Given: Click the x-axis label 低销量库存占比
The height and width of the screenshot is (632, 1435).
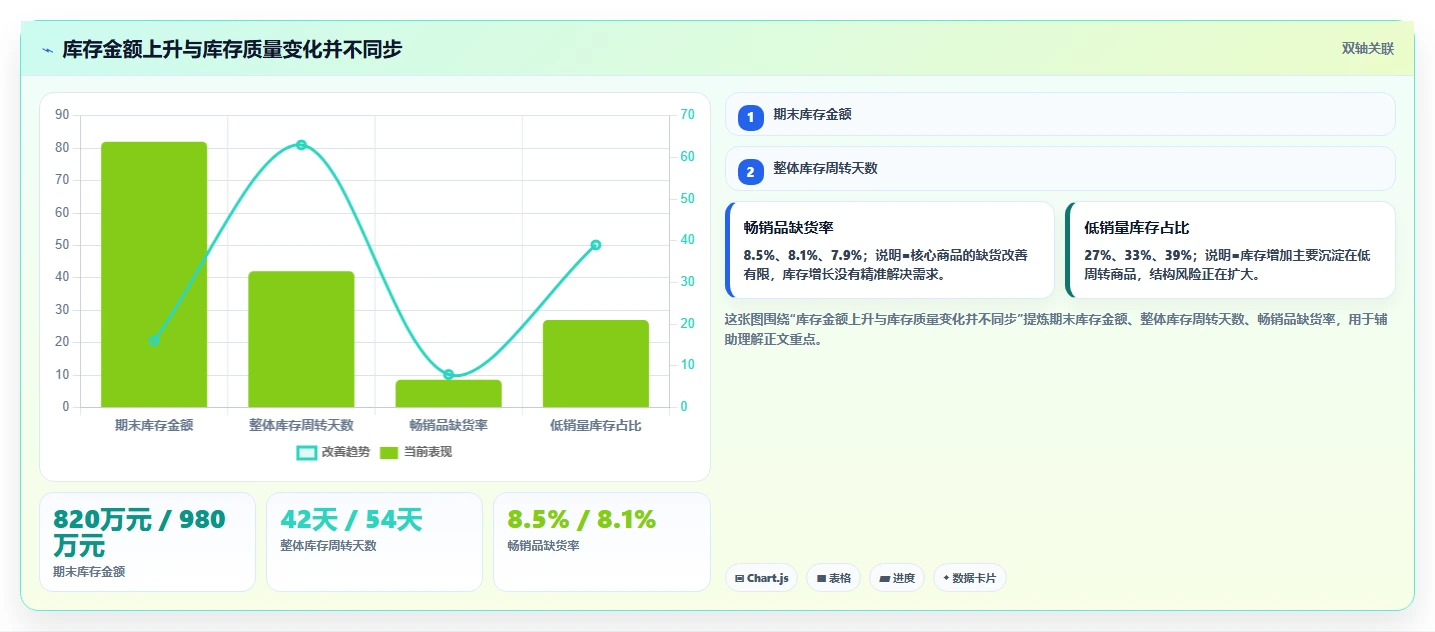Looking at the screenshot, I should pyautogui.click(x=596, y=425).
